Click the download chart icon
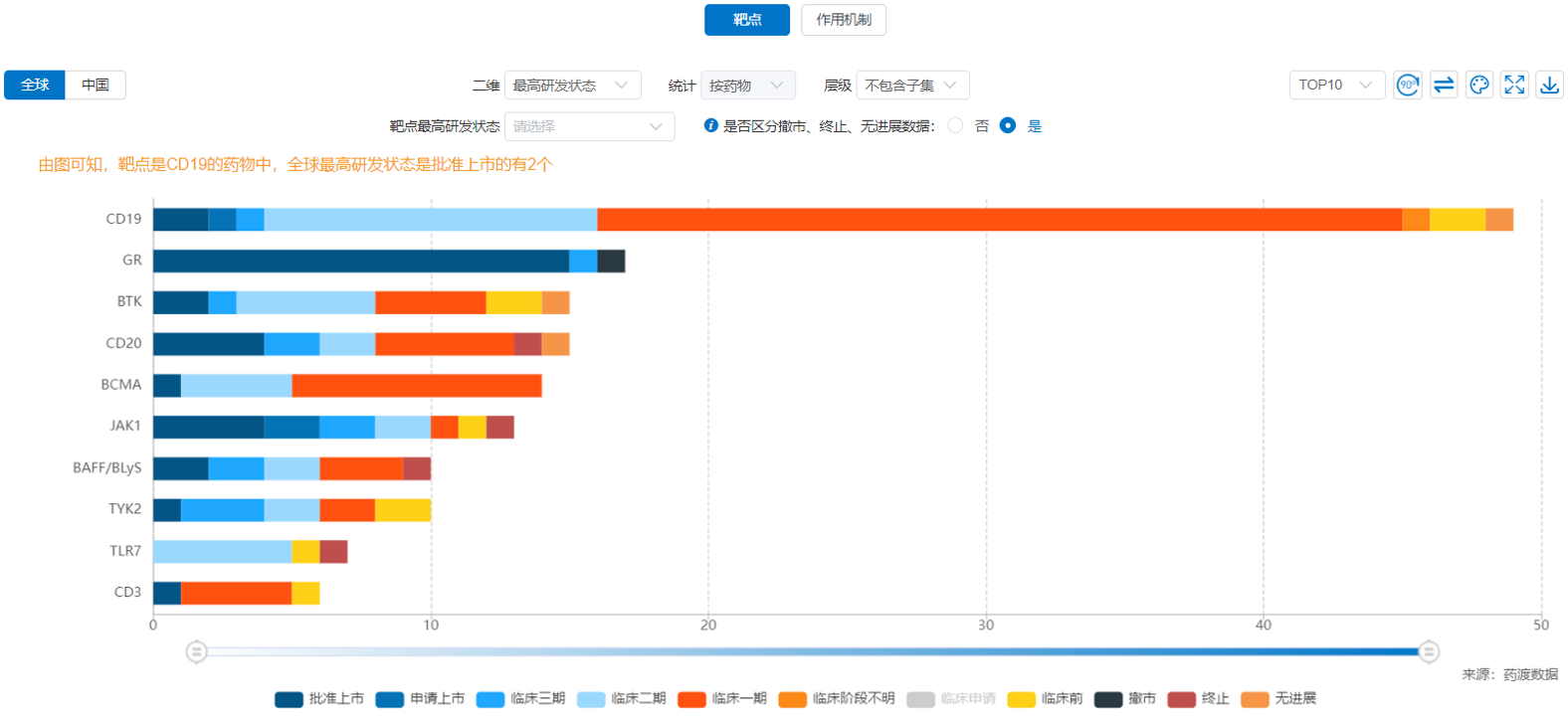The height and width of the screenshot is (720, 1568). 1550,86
